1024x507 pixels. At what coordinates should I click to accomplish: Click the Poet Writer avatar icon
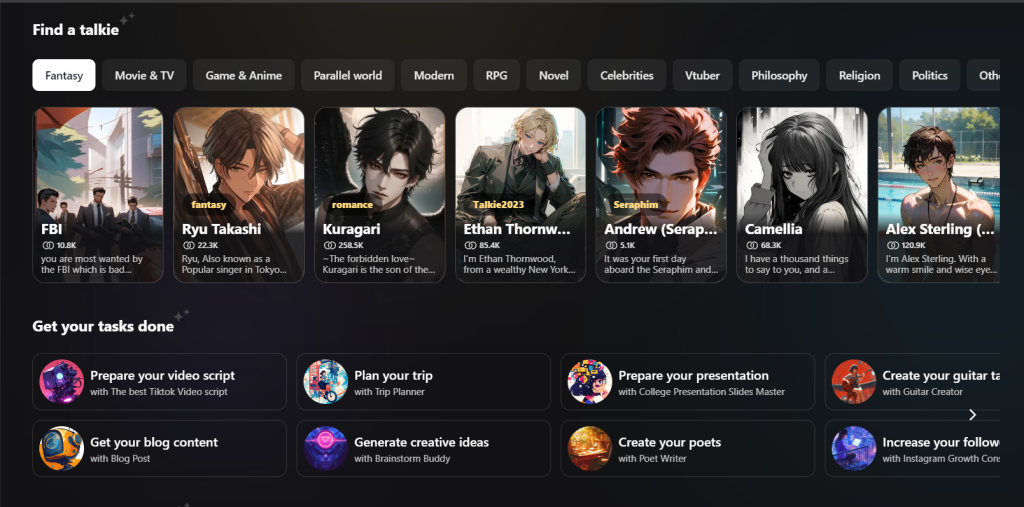(590, 448)
